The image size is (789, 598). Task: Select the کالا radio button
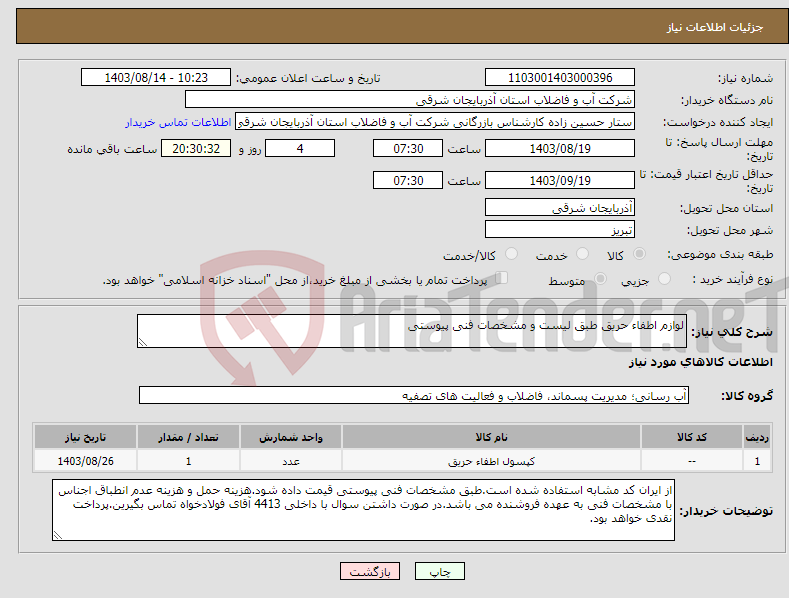tap(639, 254)
